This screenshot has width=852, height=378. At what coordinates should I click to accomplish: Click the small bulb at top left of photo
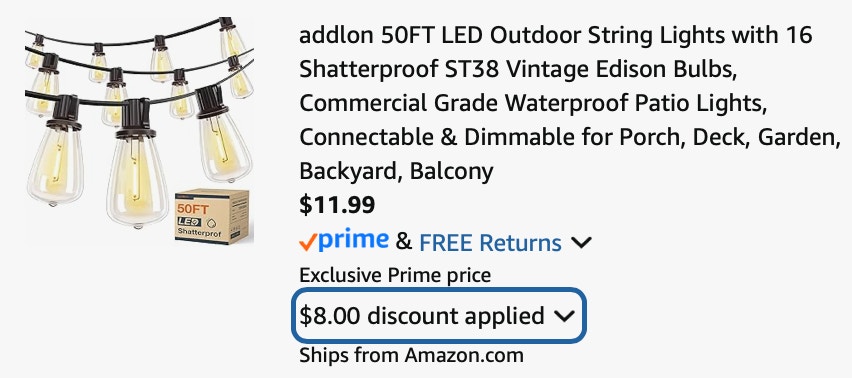click(x=36, y=52)
